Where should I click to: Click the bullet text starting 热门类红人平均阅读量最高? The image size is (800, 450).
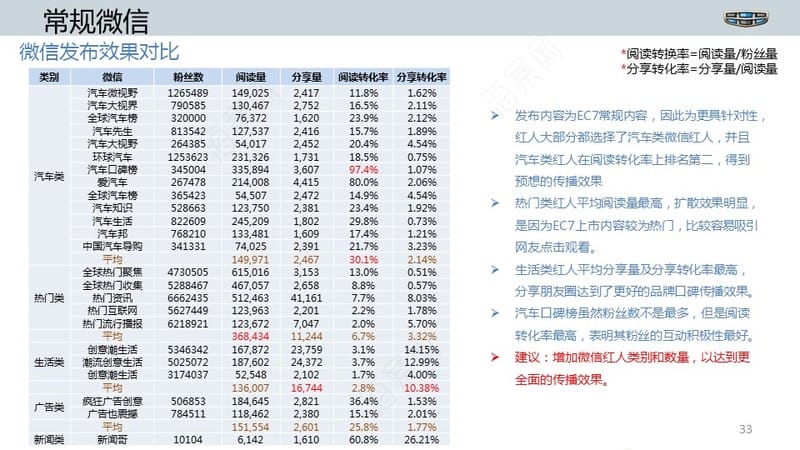(636, 225)
